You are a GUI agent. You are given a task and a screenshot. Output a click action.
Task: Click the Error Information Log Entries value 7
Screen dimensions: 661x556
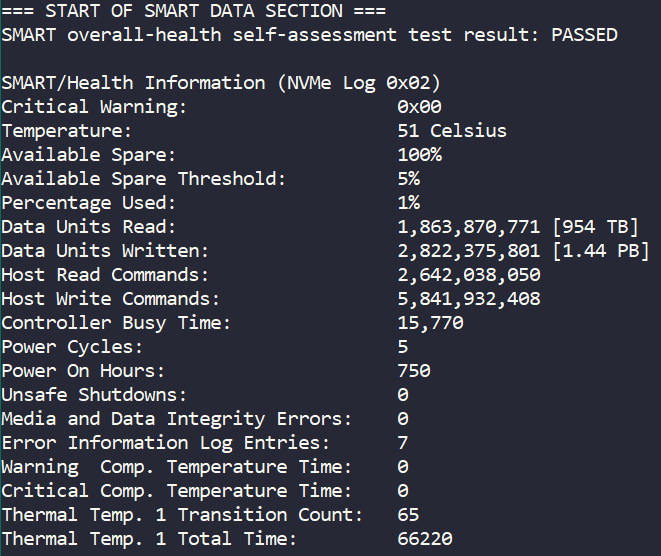click(402, 443)
